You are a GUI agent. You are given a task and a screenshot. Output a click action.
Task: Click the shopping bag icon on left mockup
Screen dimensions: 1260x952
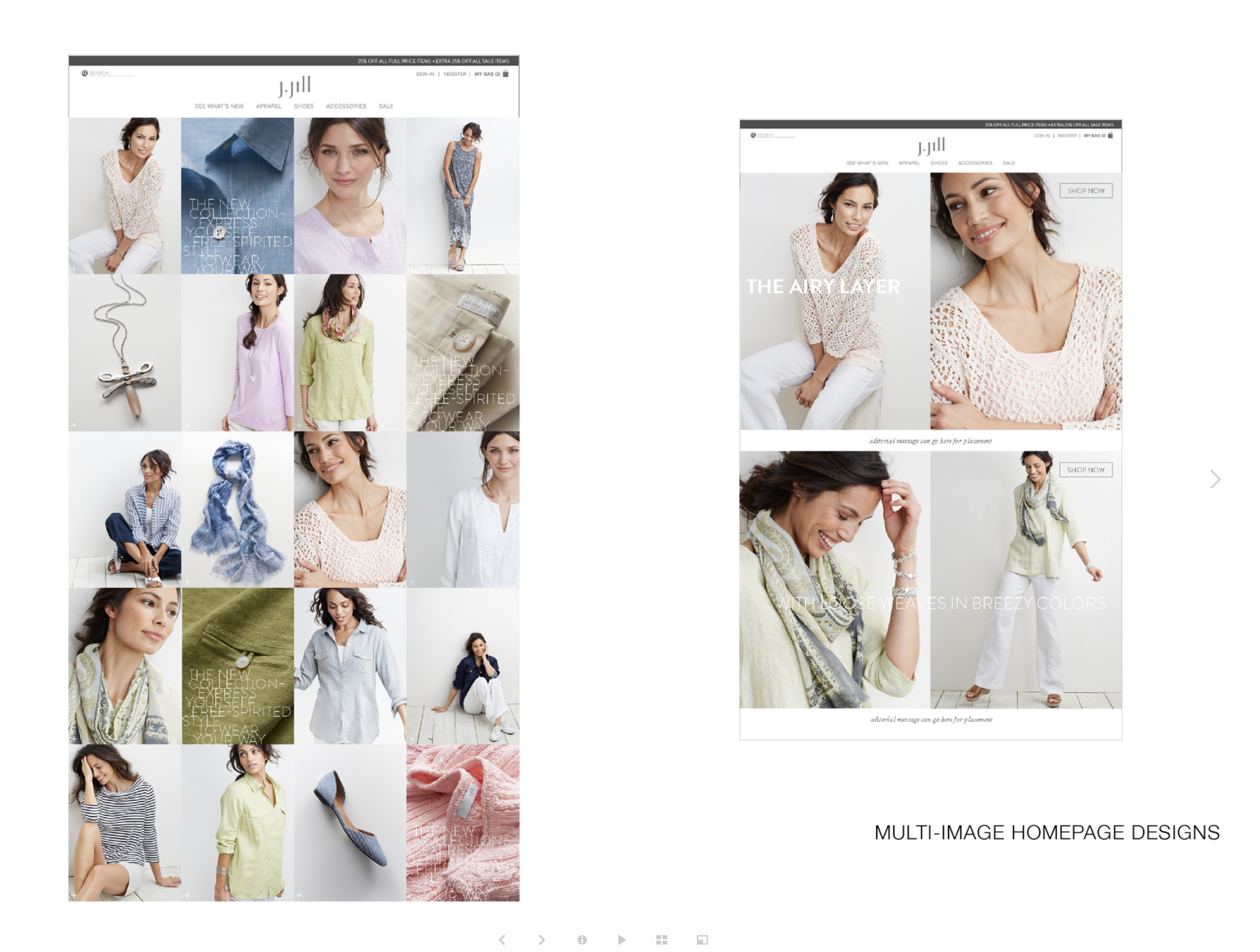505,73
